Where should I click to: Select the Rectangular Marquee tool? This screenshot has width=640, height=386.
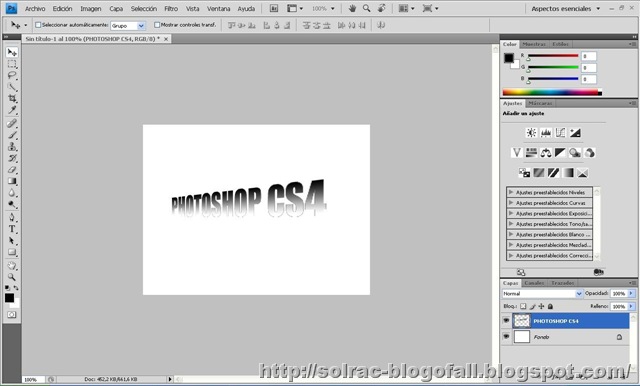pos(12,64)
